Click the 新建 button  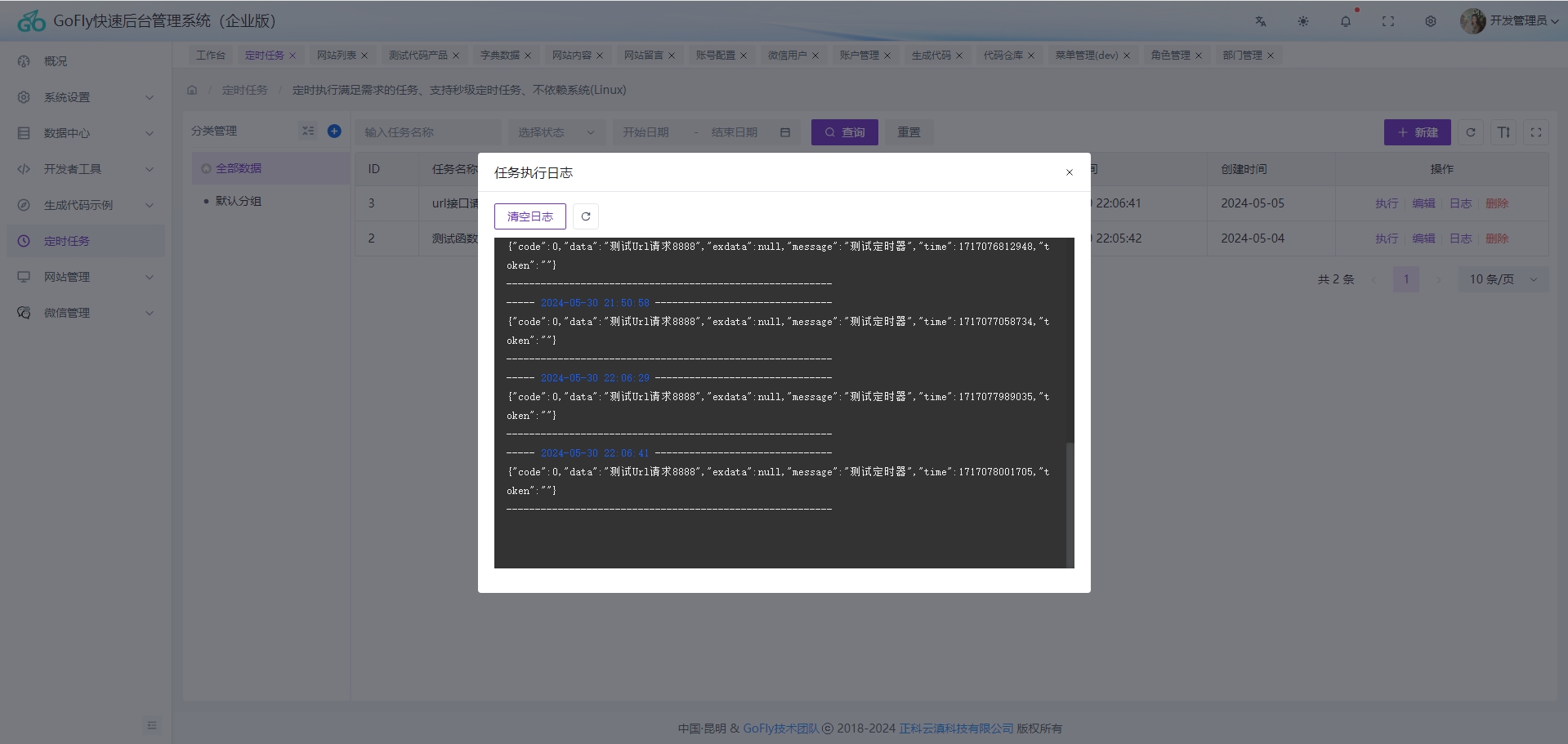point(1418,132)
